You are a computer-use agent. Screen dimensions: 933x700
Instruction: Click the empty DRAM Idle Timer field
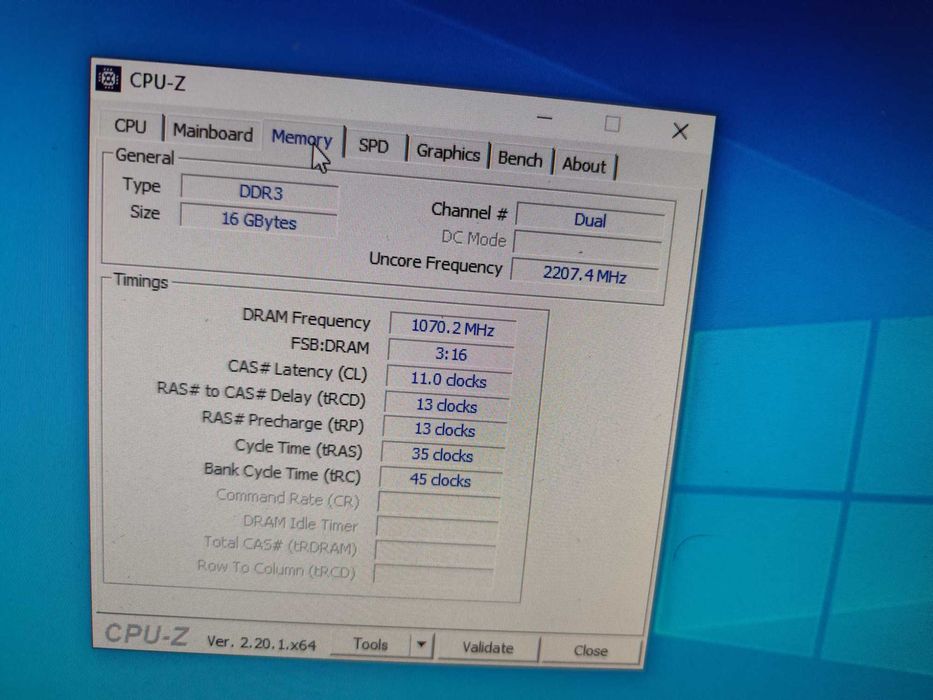(x=437, y=529)
